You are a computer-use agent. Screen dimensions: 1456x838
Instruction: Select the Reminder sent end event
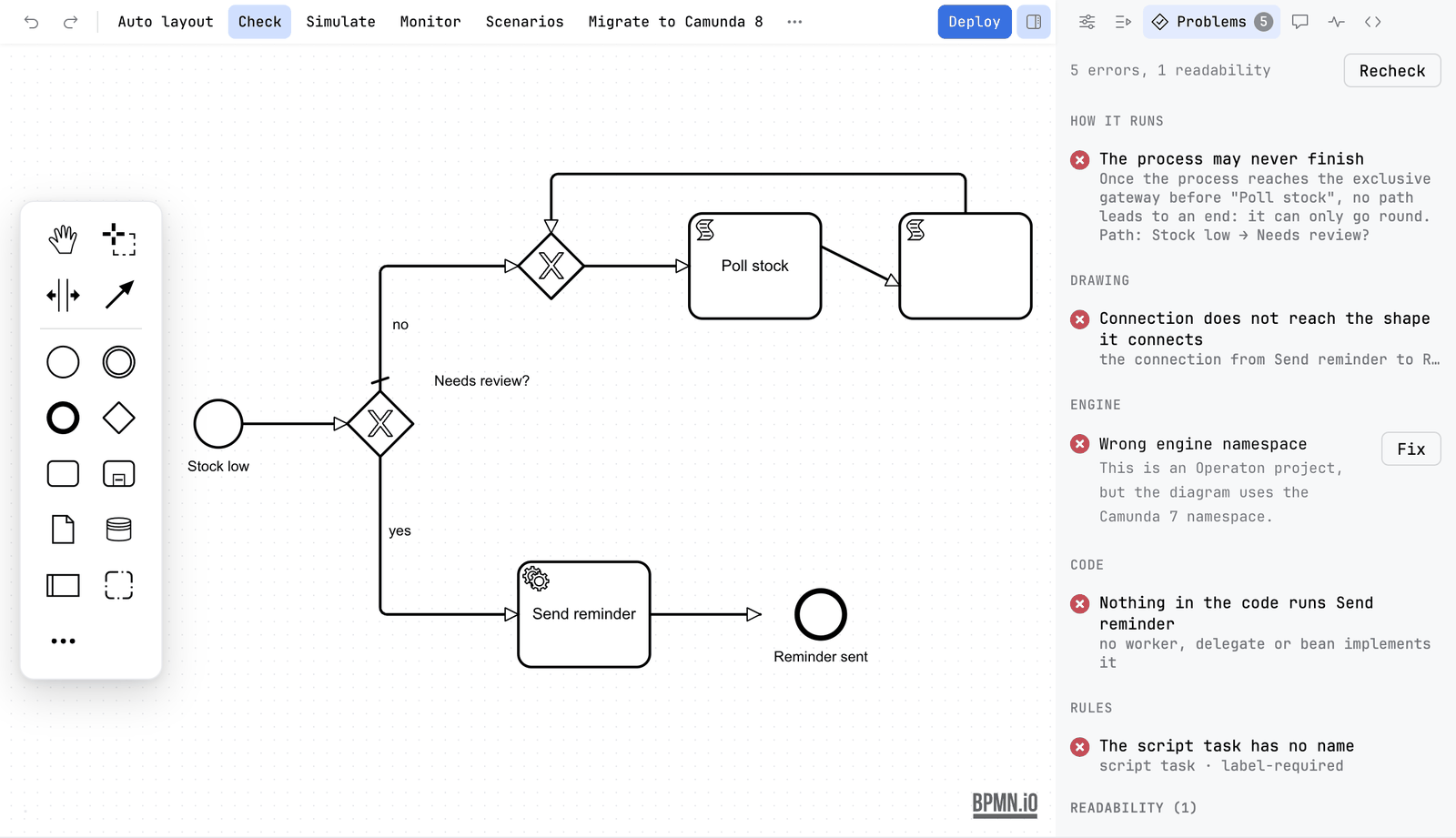821,615
